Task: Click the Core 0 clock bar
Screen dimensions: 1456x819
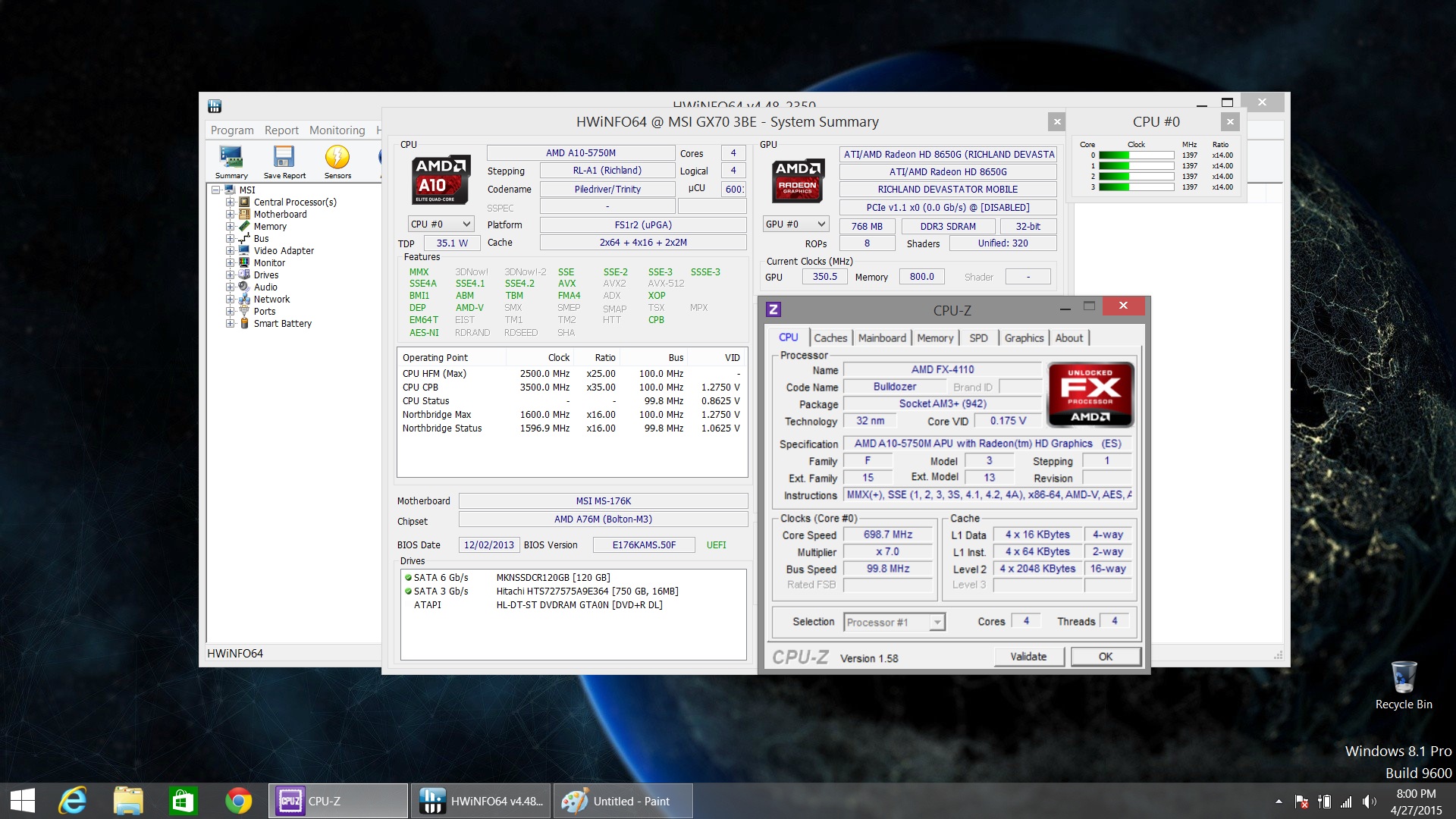Action: click(x=1136, y=155)
